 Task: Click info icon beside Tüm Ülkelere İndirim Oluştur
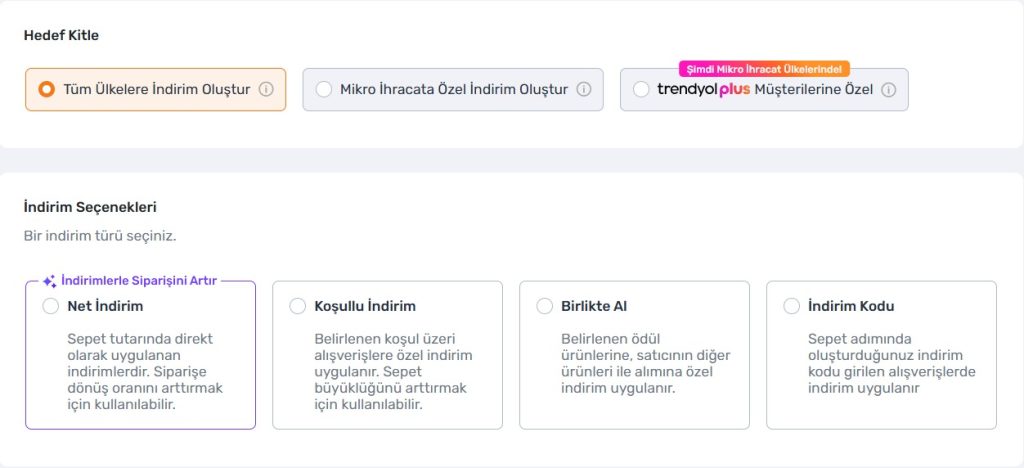[266, 89]
